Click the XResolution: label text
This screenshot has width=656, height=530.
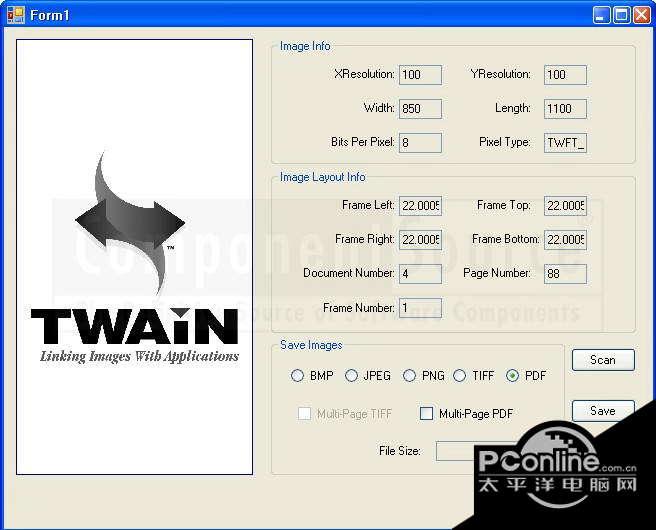(x=364, y=74)
